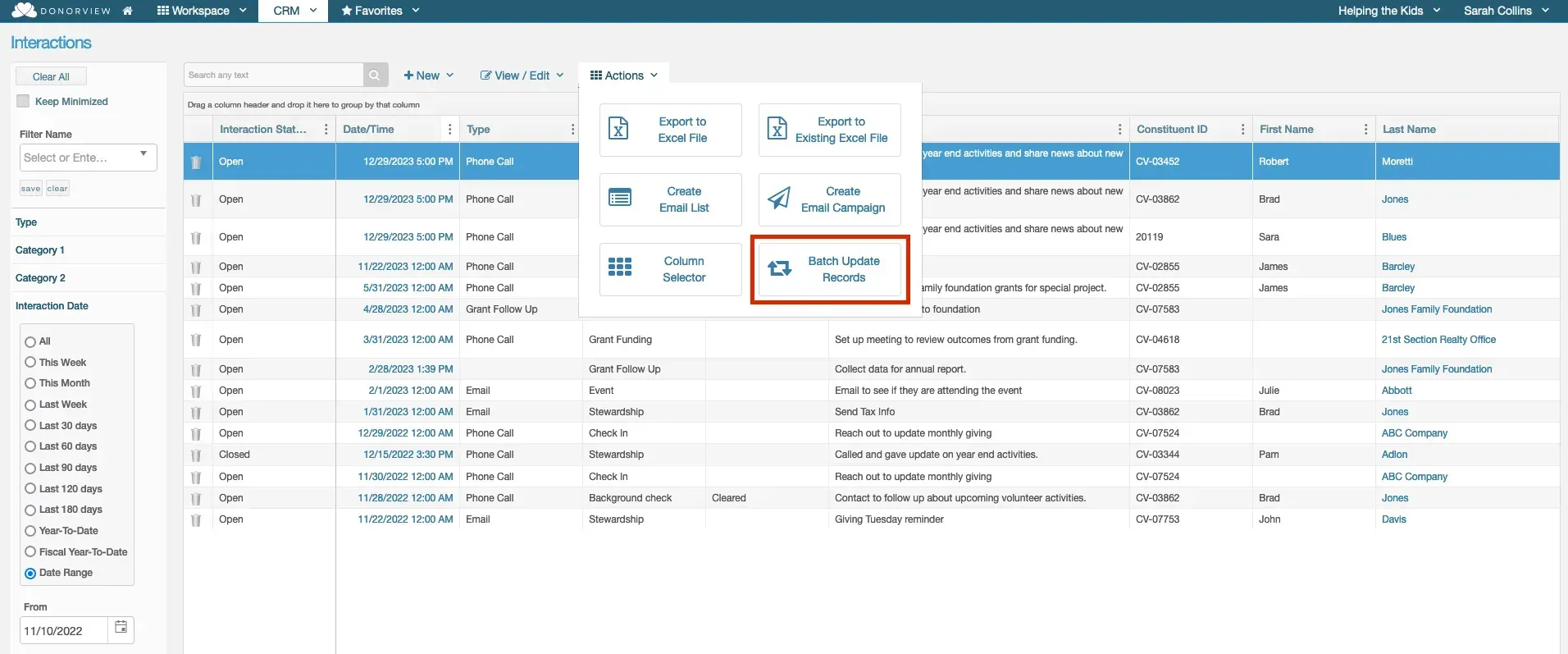The height and width of the screenshot is (654, 1568).
Task: Click trash icon for 2/28/2023 row
Action: [196, 369]
